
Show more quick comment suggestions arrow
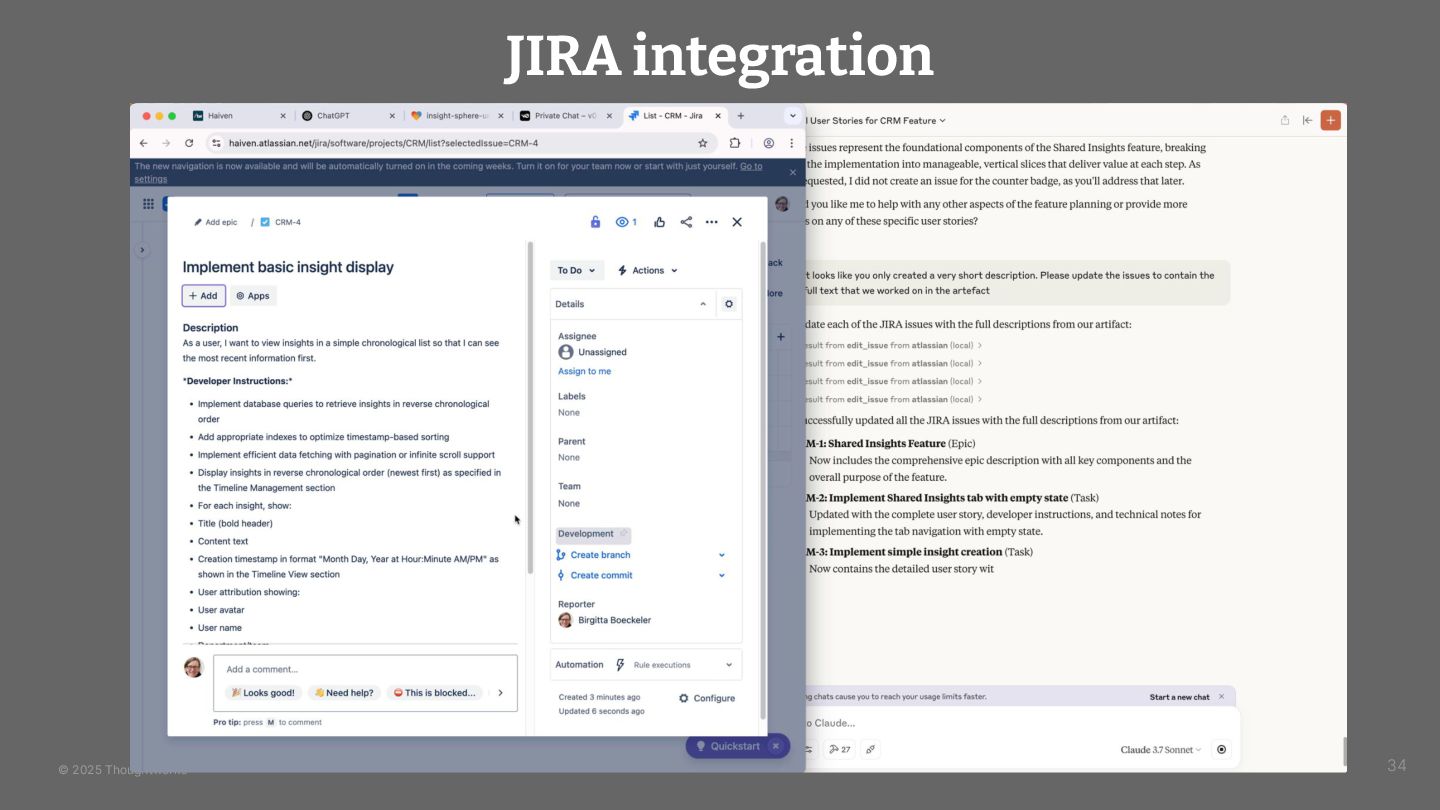[501, 692]
